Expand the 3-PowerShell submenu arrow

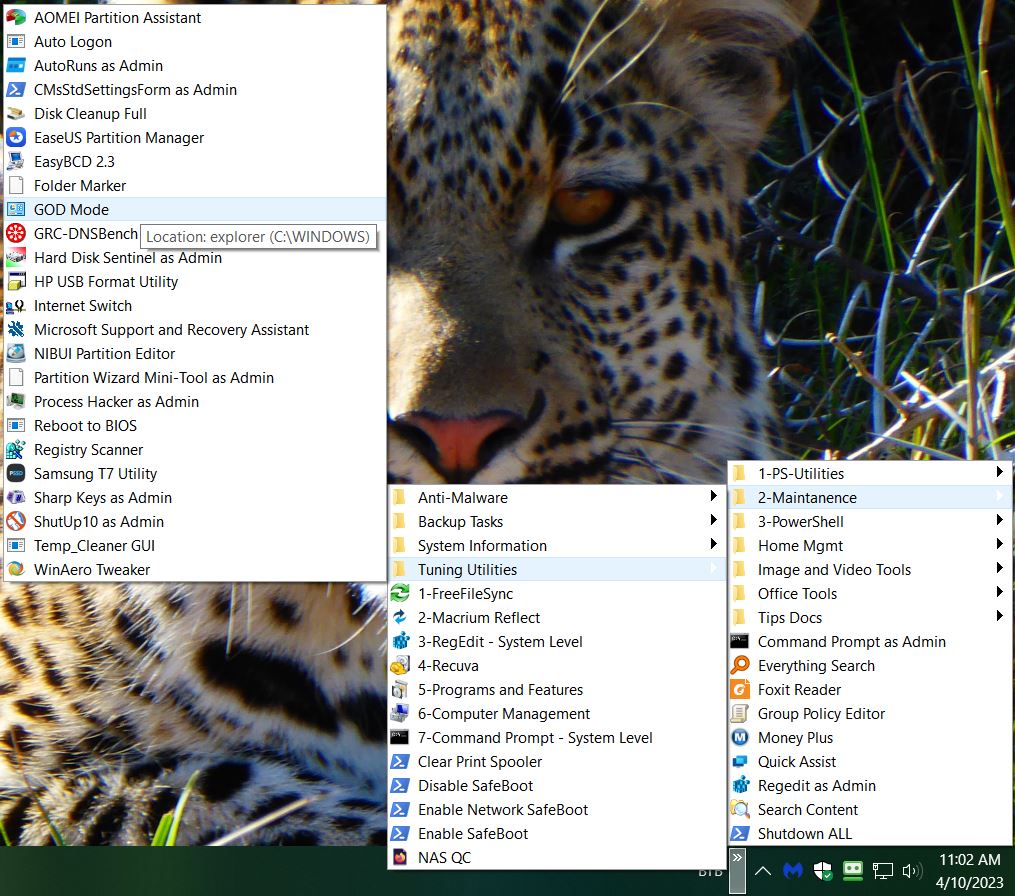pyautogui.click(x=999, y=521)
